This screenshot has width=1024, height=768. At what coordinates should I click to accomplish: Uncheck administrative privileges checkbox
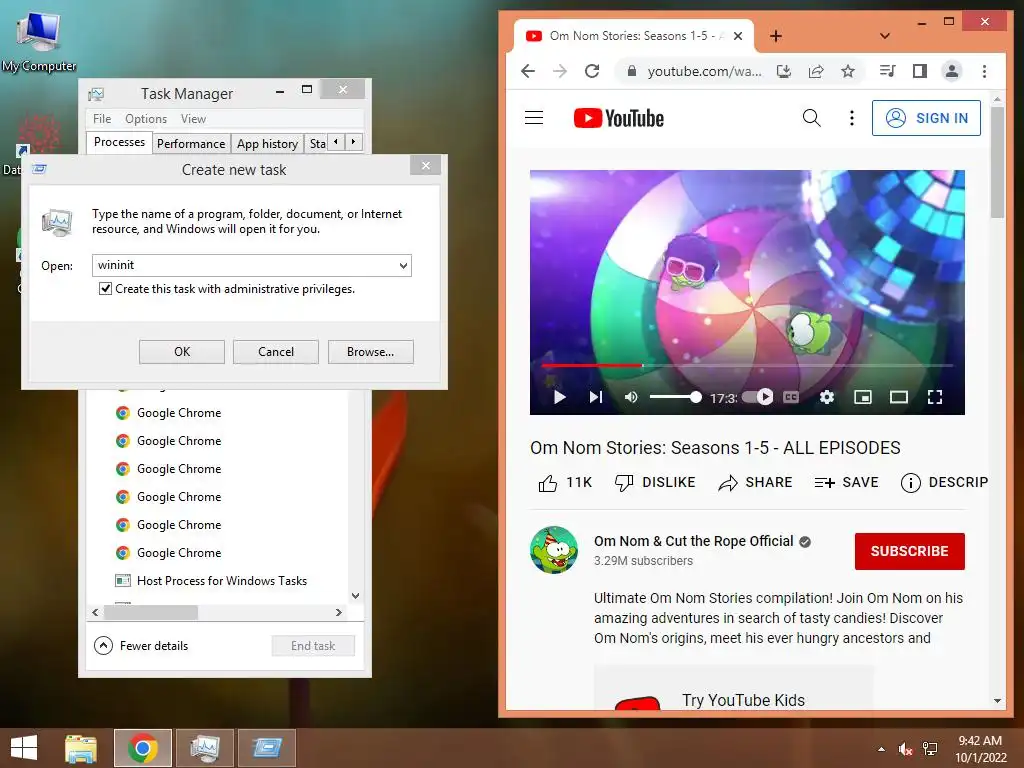[105, 289]
